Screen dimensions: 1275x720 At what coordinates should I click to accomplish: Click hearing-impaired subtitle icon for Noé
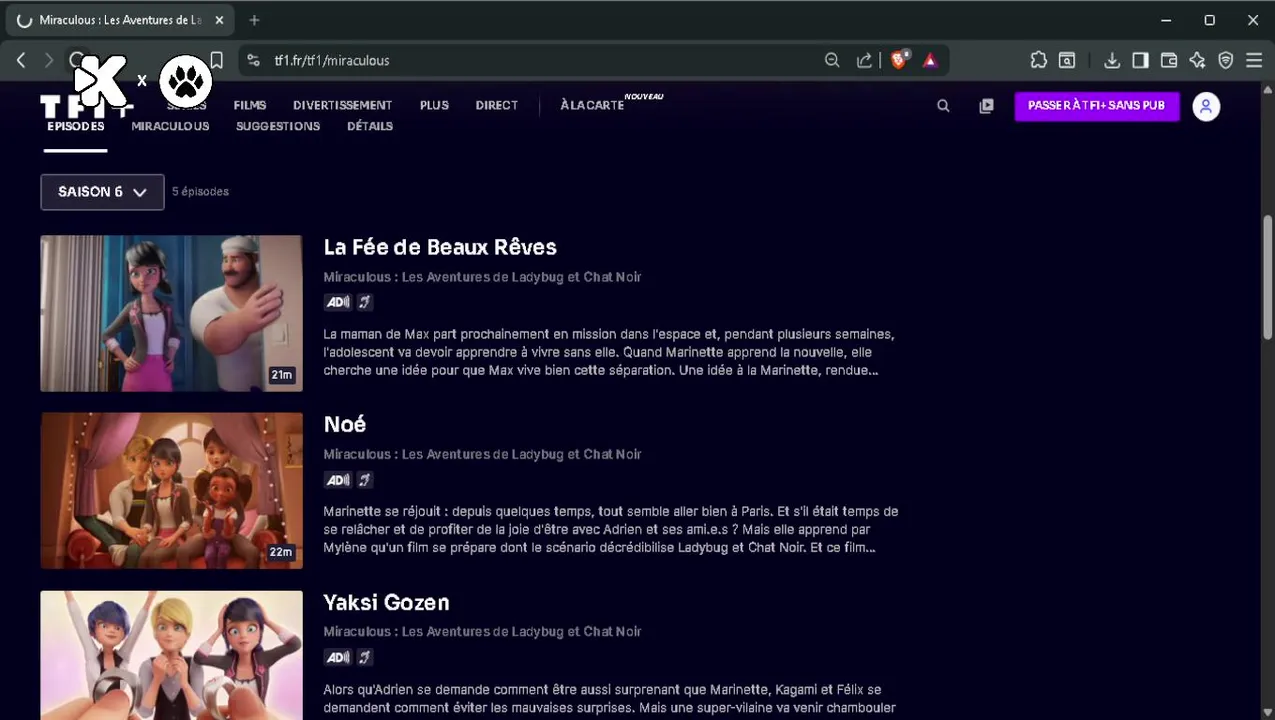click(365, 480)
